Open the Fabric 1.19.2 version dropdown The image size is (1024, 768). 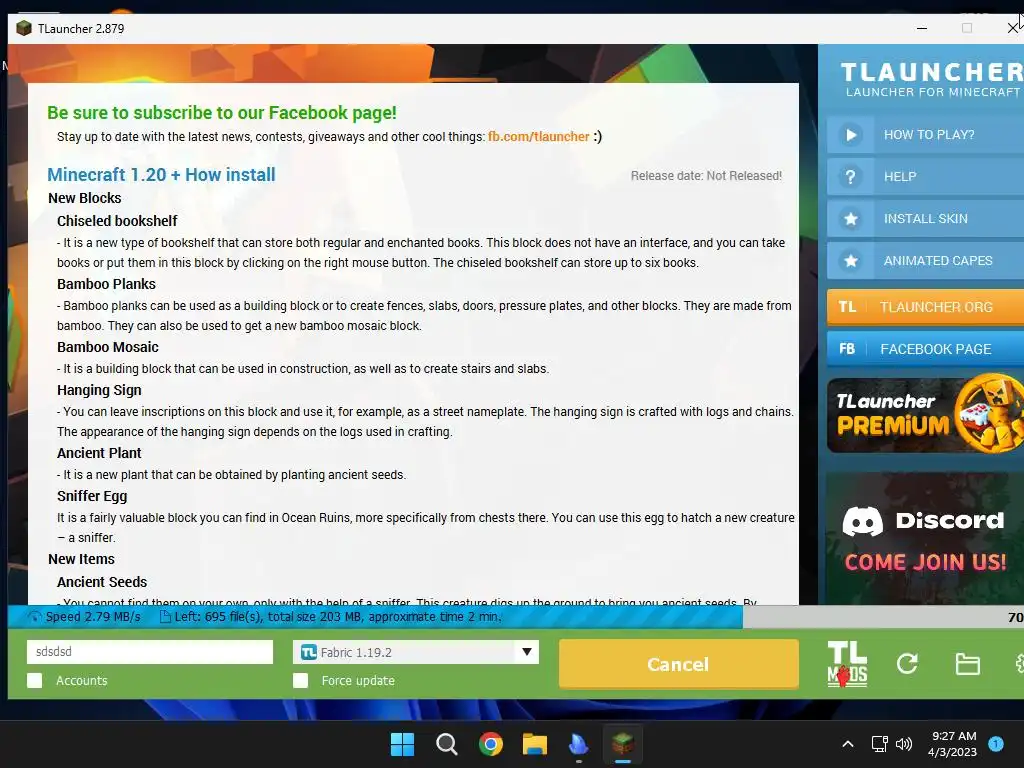click(x=416, y=652)
